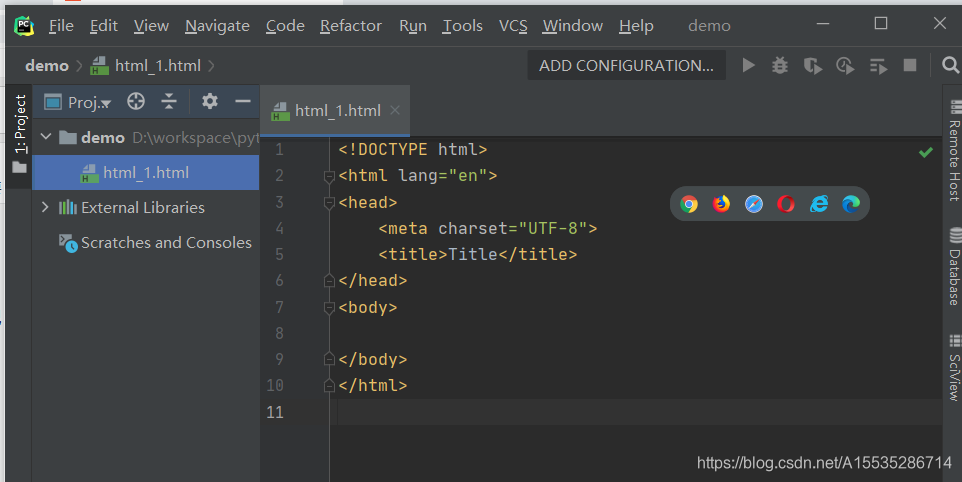
Task: Open Project panel settings gear
Action: (210, 101)
